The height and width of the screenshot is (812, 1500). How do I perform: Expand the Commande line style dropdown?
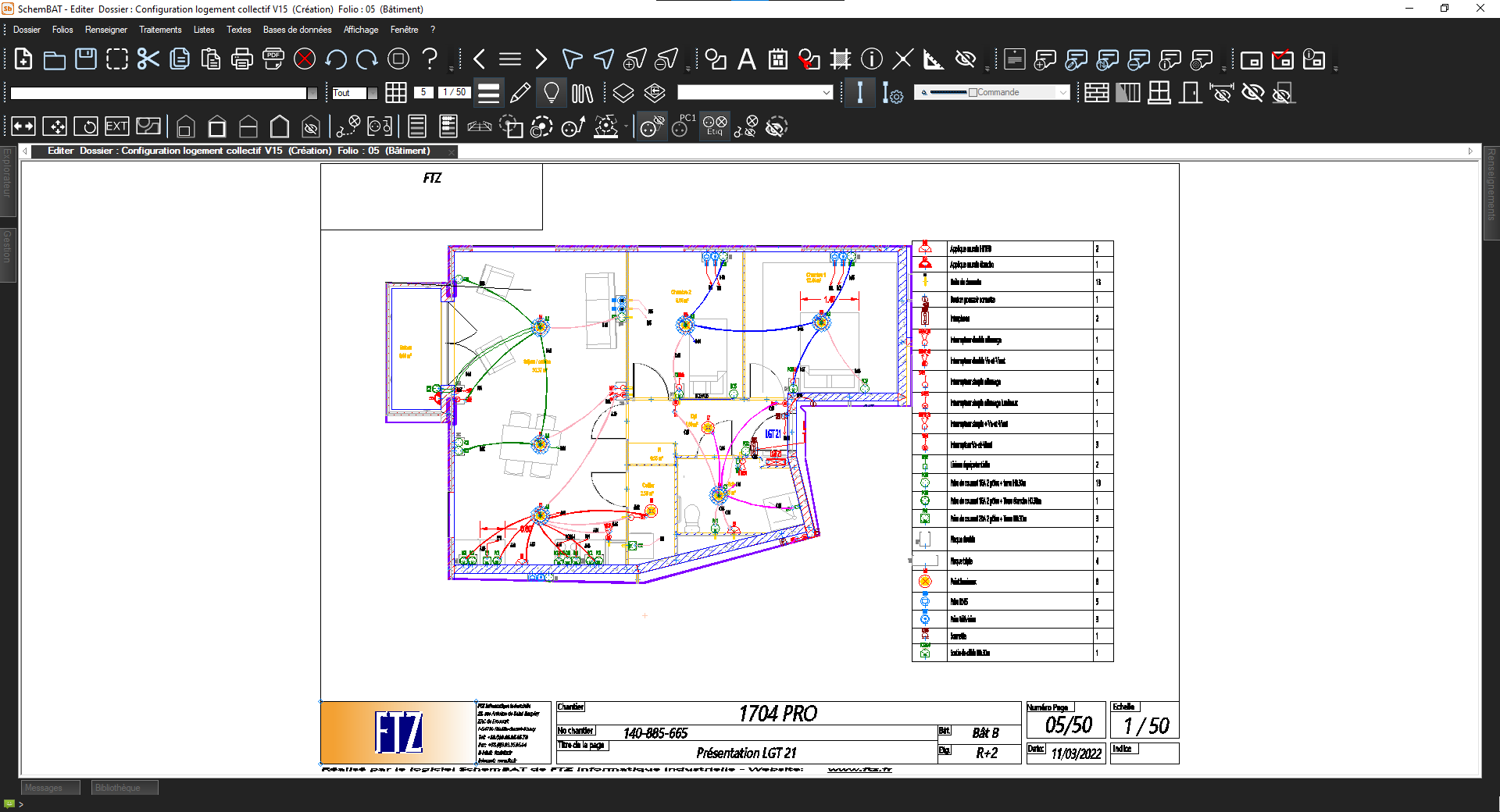(x=1062, y=93)
